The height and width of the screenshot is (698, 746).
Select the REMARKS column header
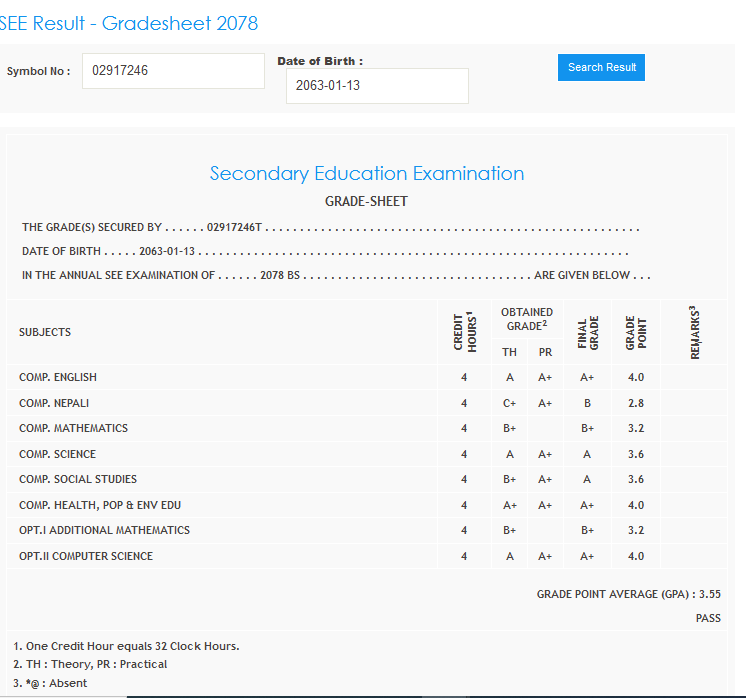pyautogui.click(x=694, y=332)
